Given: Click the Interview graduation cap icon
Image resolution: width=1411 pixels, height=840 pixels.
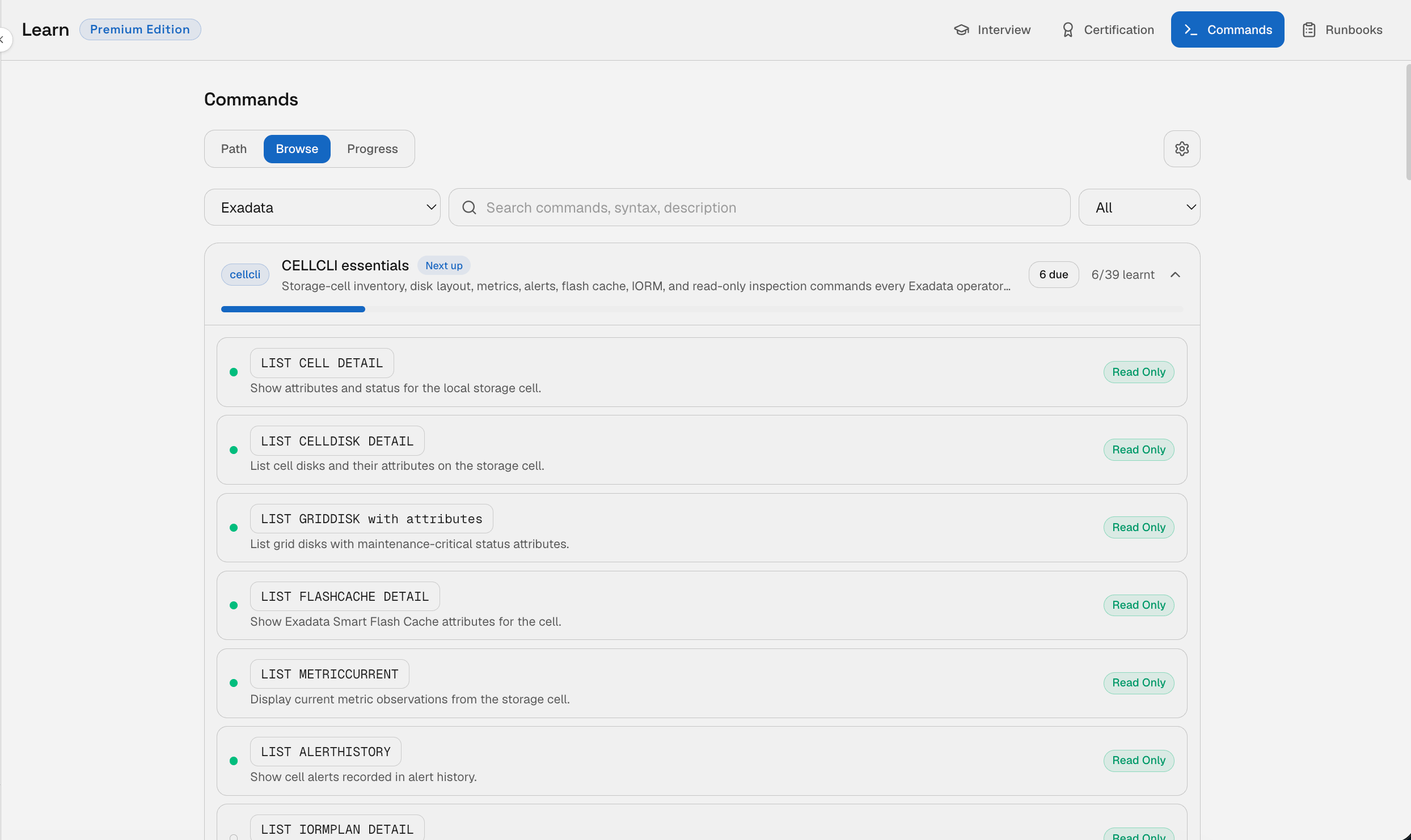Looking at the screenshot, I should tap(961, 30).
